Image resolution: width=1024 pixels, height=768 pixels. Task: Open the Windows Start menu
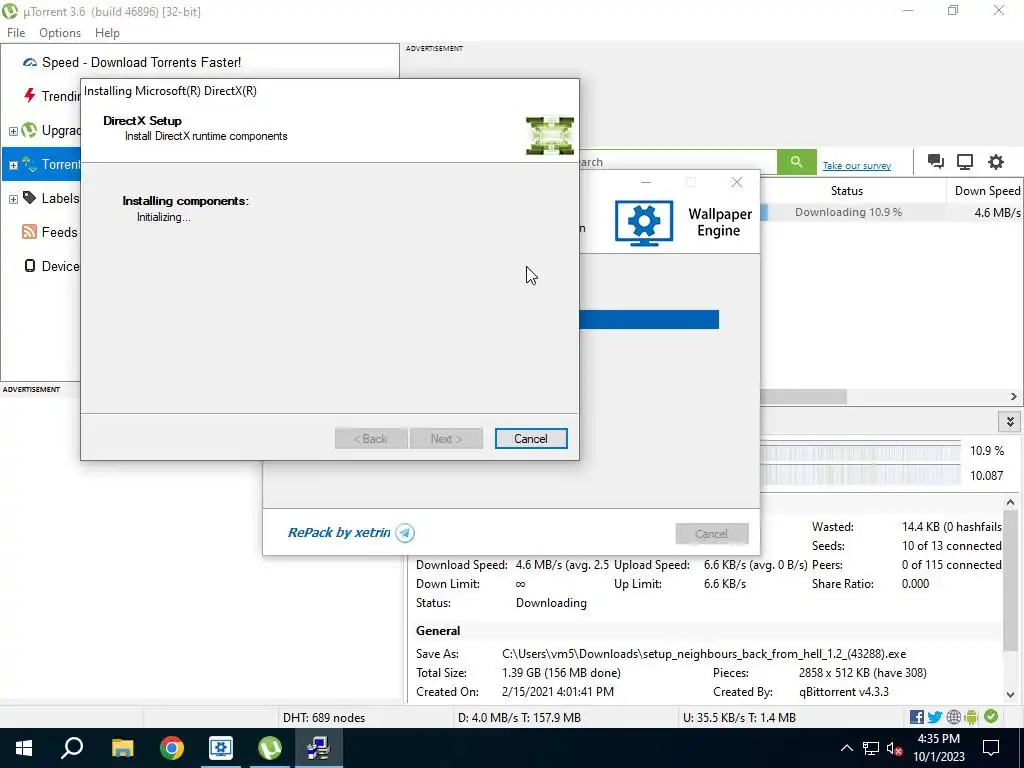24,748
